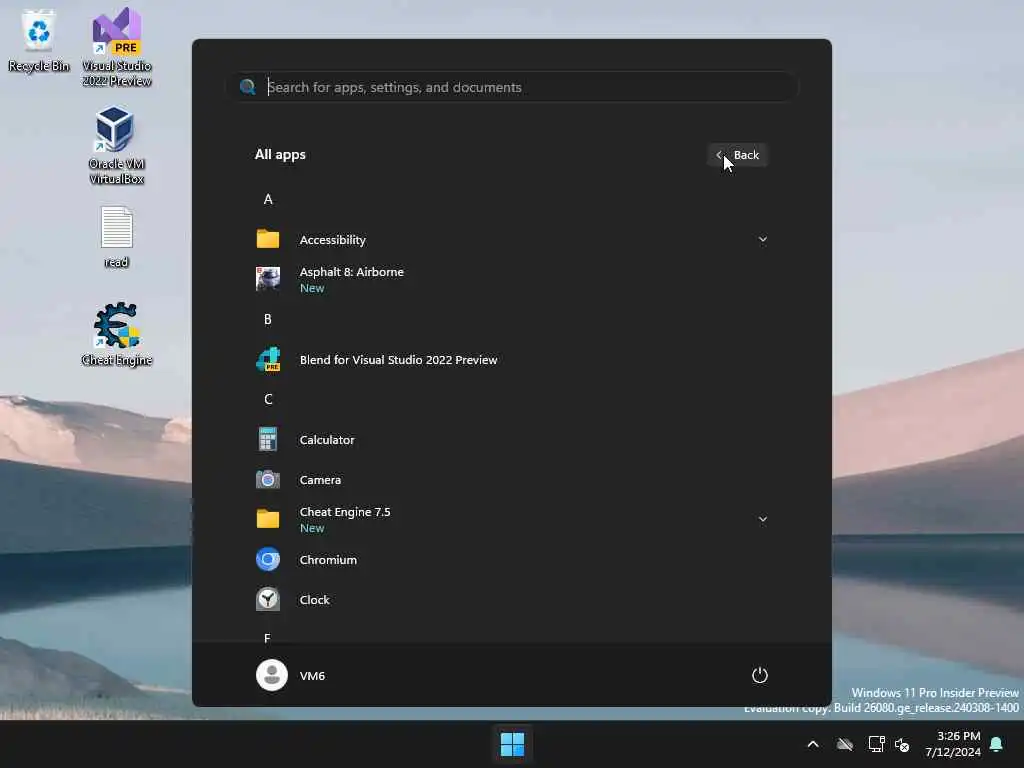Screen dimensions: 1024x768
Task: Launch Clock from app list
Action: point(314,600)
